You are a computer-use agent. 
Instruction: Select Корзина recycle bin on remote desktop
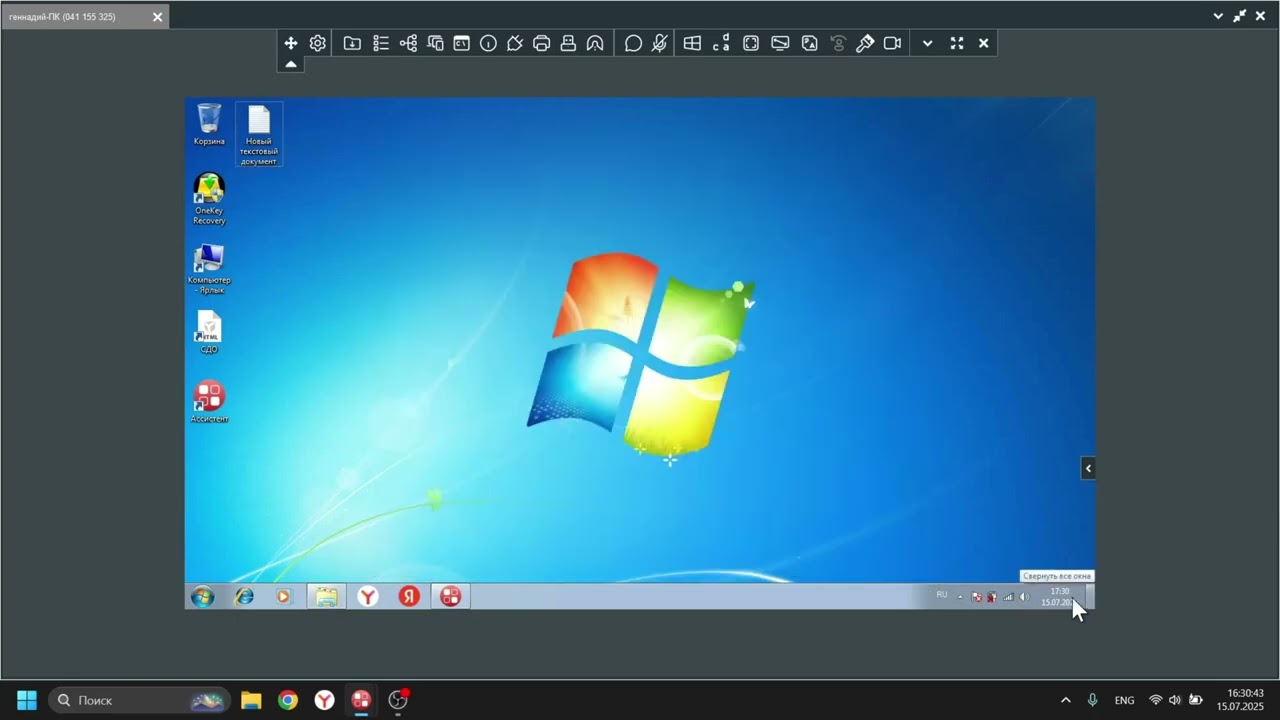209,125
